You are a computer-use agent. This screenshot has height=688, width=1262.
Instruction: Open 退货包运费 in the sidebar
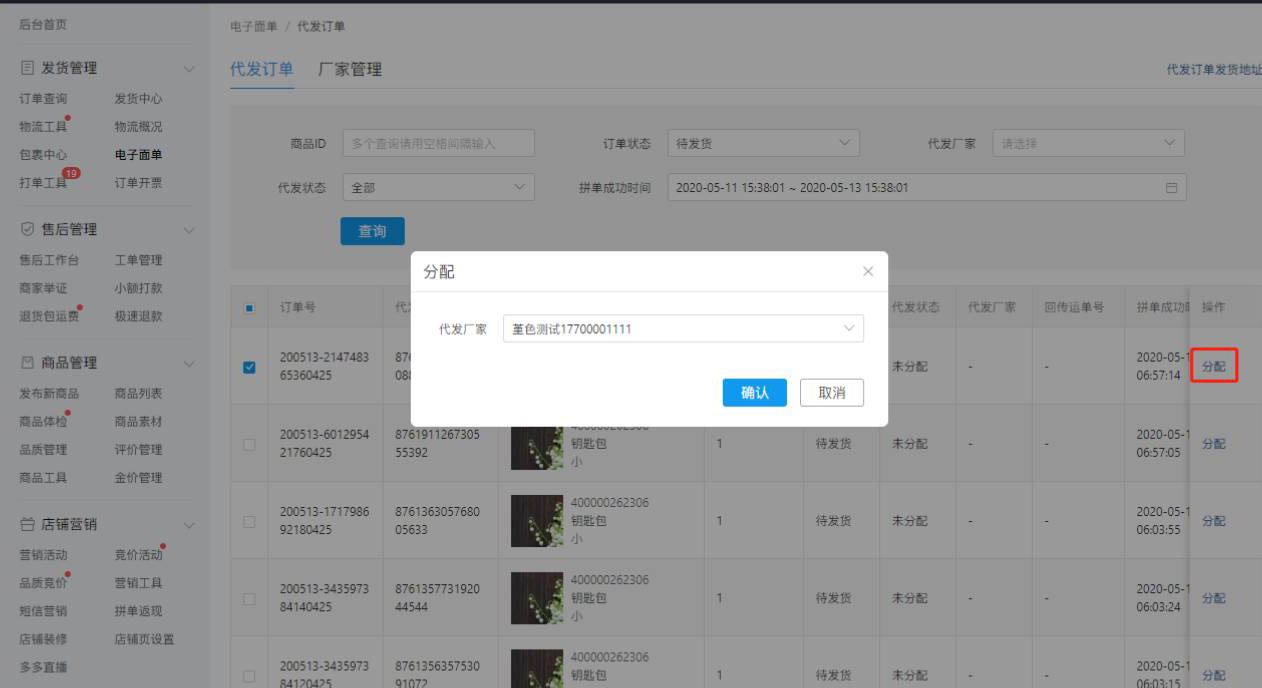click(x=49, y=316)
